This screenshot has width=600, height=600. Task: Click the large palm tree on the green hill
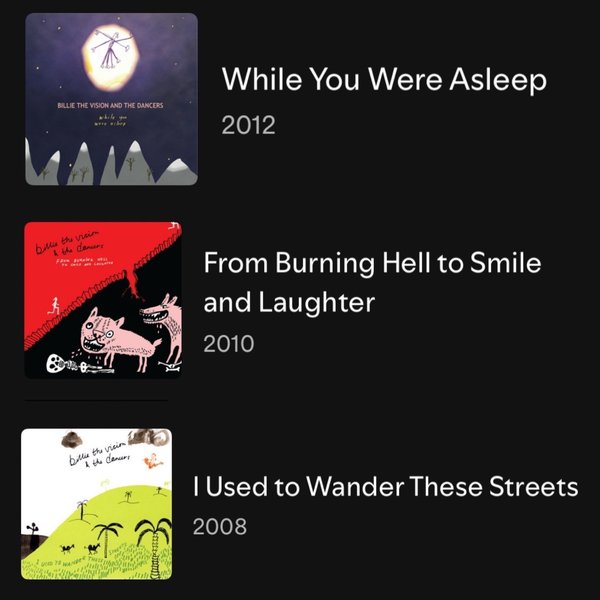click(155, 545)
